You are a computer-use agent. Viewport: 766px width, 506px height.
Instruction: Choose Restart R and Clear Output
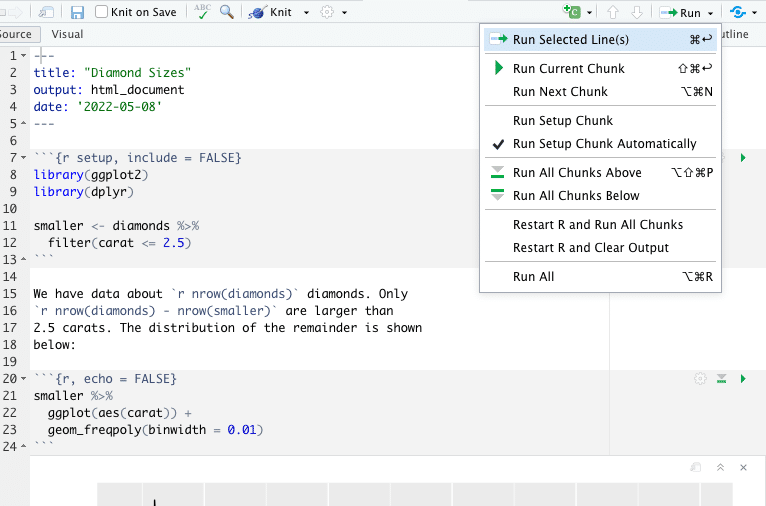point(600,248)
